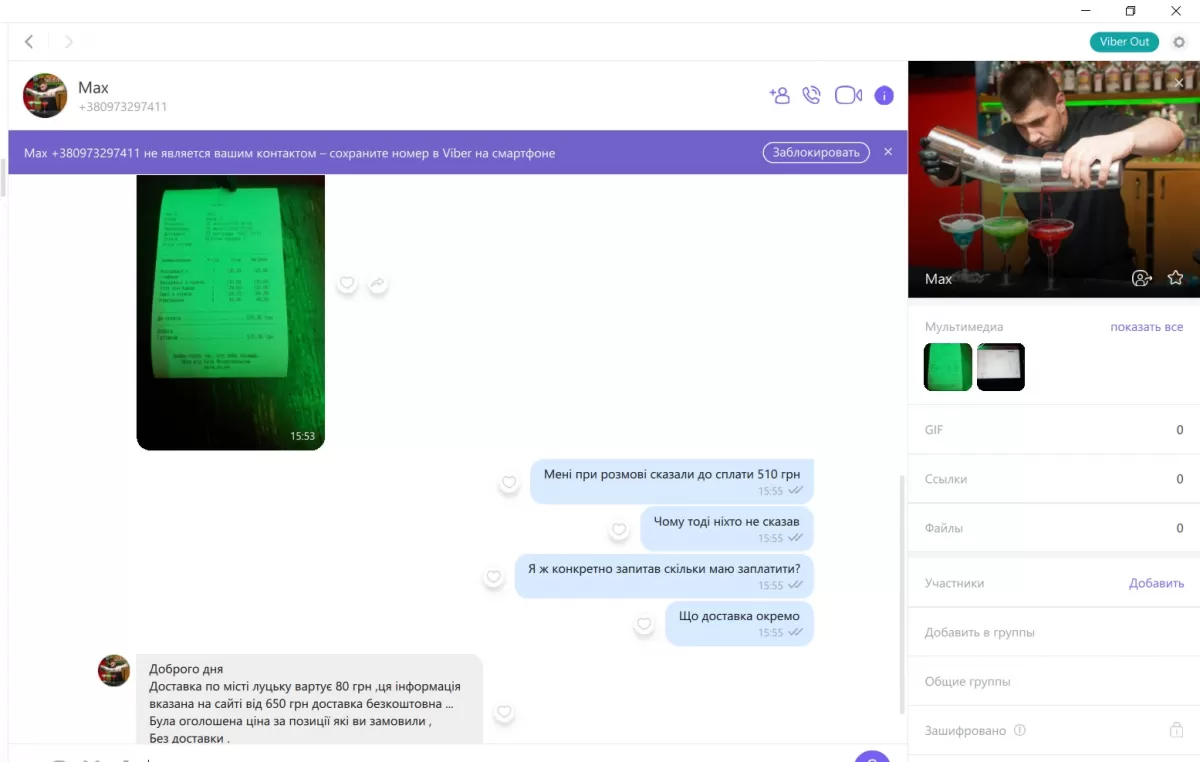Screen dimensions: 1200x762
Task: Like the "Чому тоді ніхто не сказав" message
Action: 619,530
